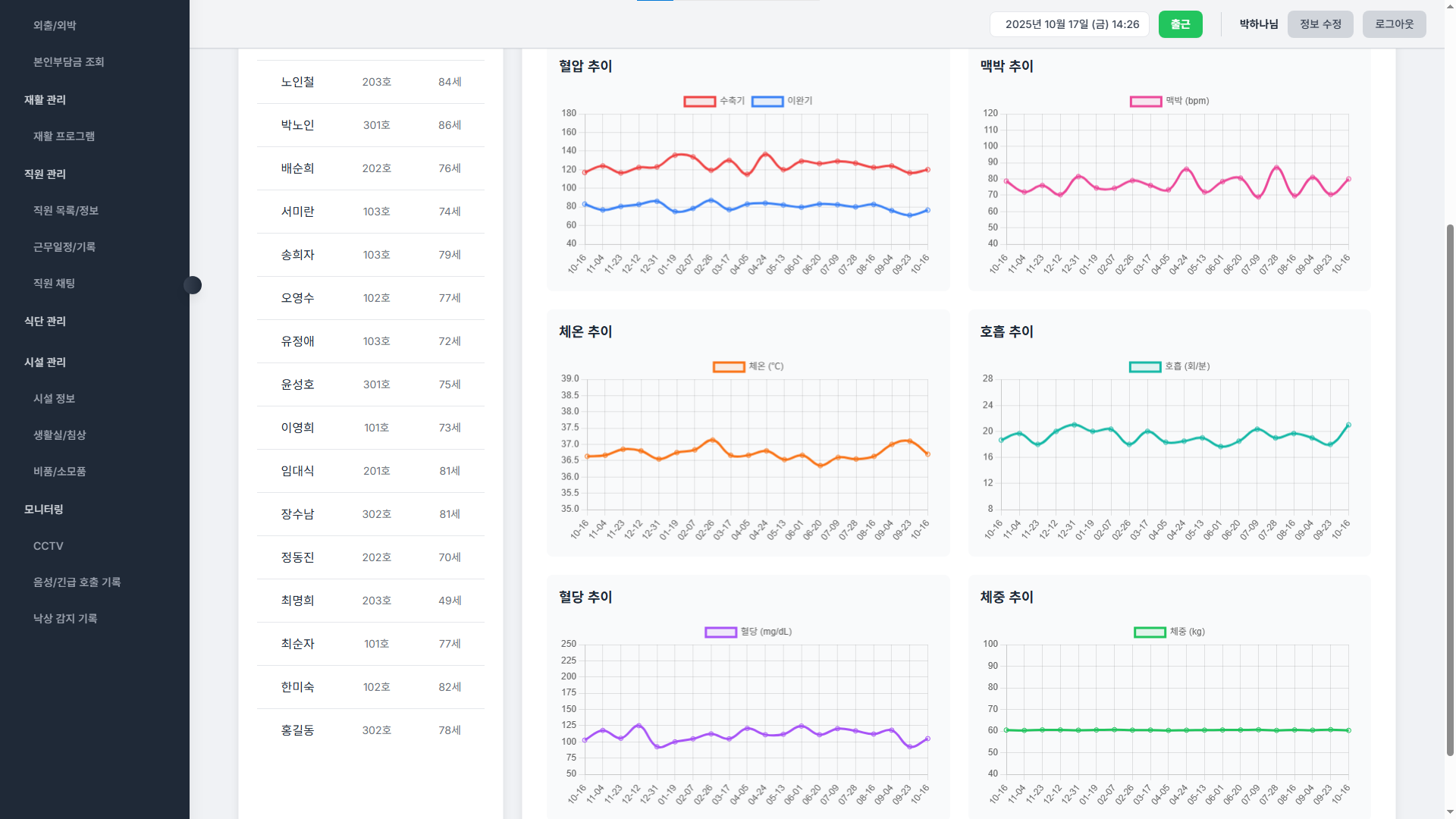Viewport: 1456px width, 819px height.
Task: Click the green 출근 button
Action: tap(1180, 24)
